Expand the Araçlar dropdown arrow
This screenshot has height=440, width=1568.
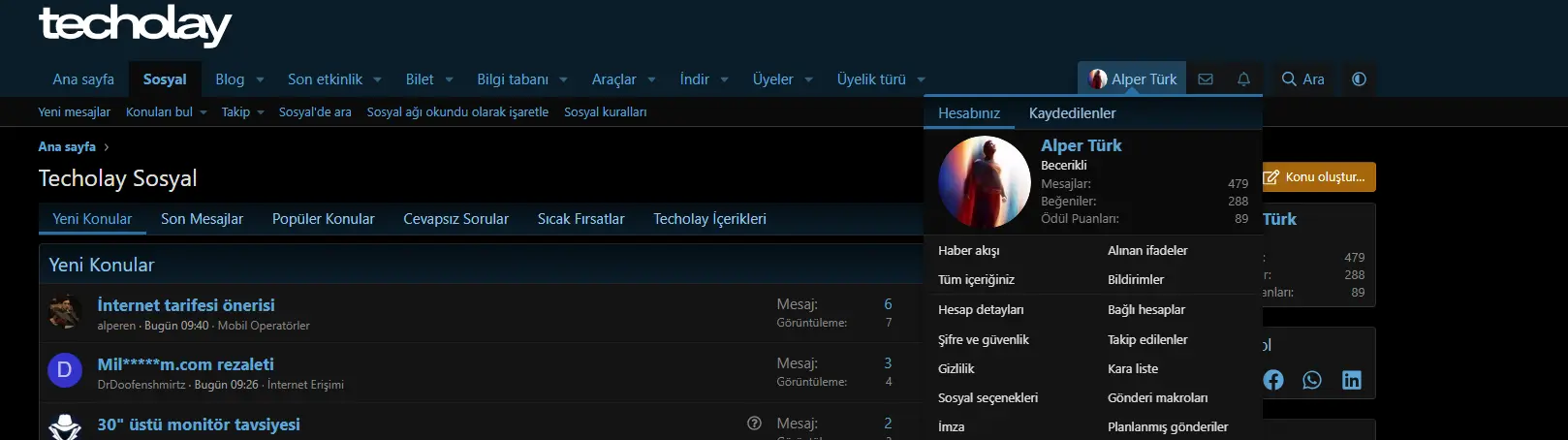pos(651,80)
